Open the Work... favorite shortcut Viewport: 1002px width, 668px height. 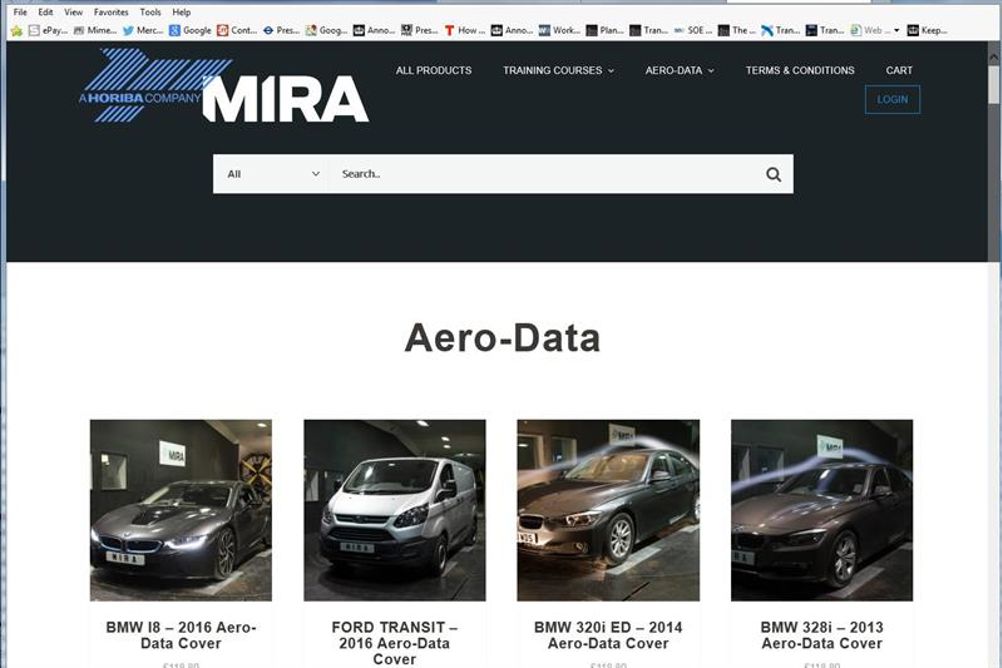tap(559, 30)
